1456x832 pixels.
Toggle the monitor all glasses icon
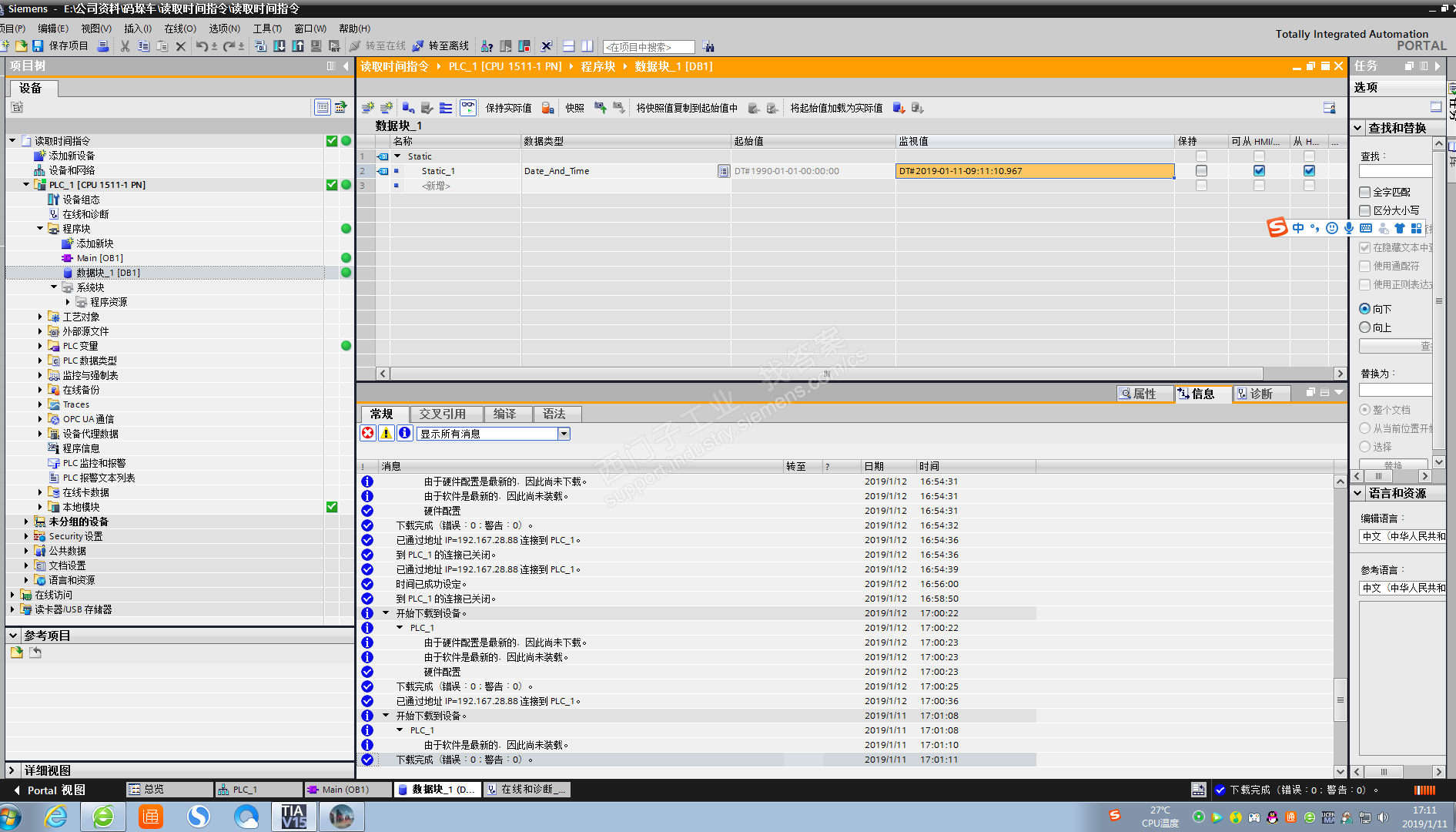pyautogui.click(x=468, y=108)
